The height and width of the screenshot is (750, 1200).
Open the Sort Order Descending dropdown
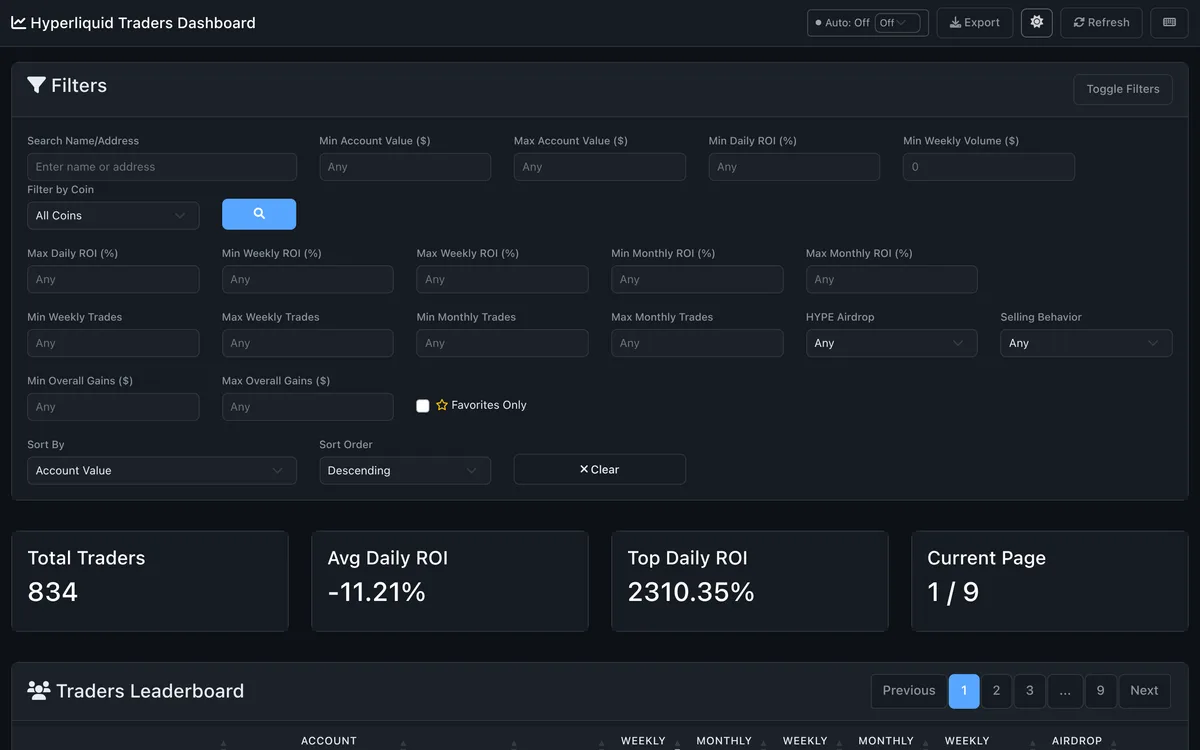point(405,470)
